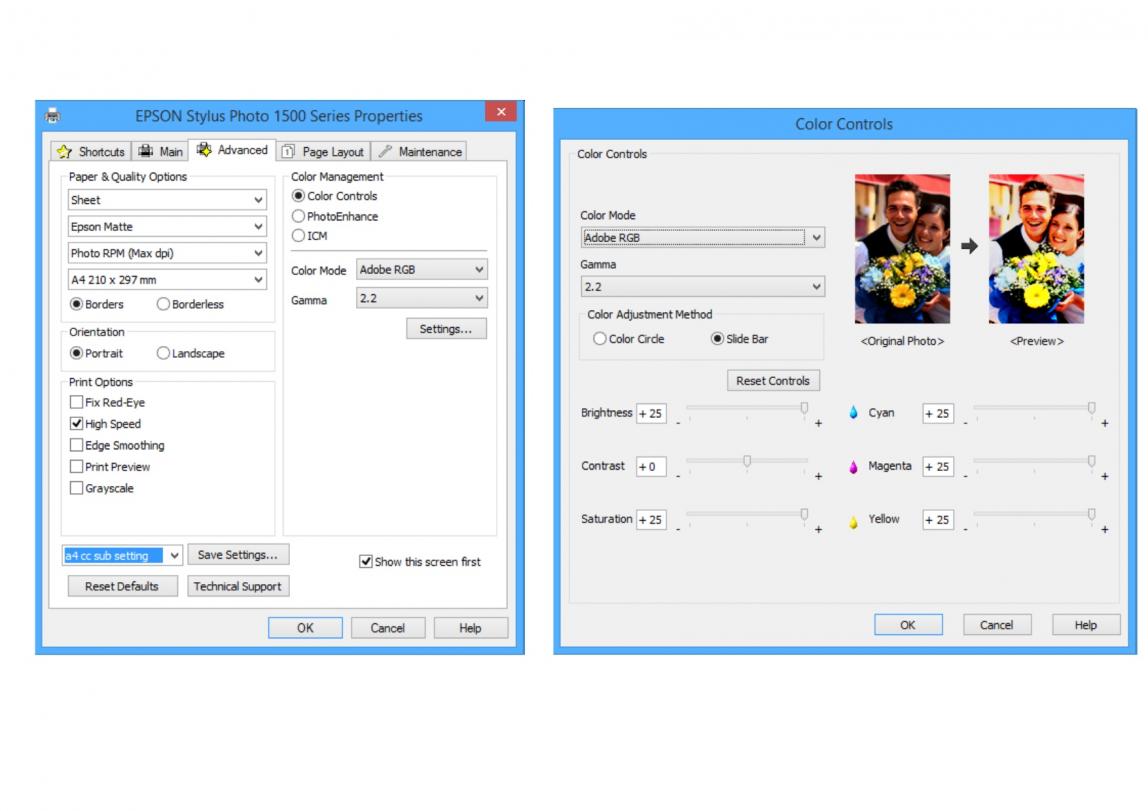Click the Contrast value field
This screenshot has width=1148, height=811.
point(651,466)
